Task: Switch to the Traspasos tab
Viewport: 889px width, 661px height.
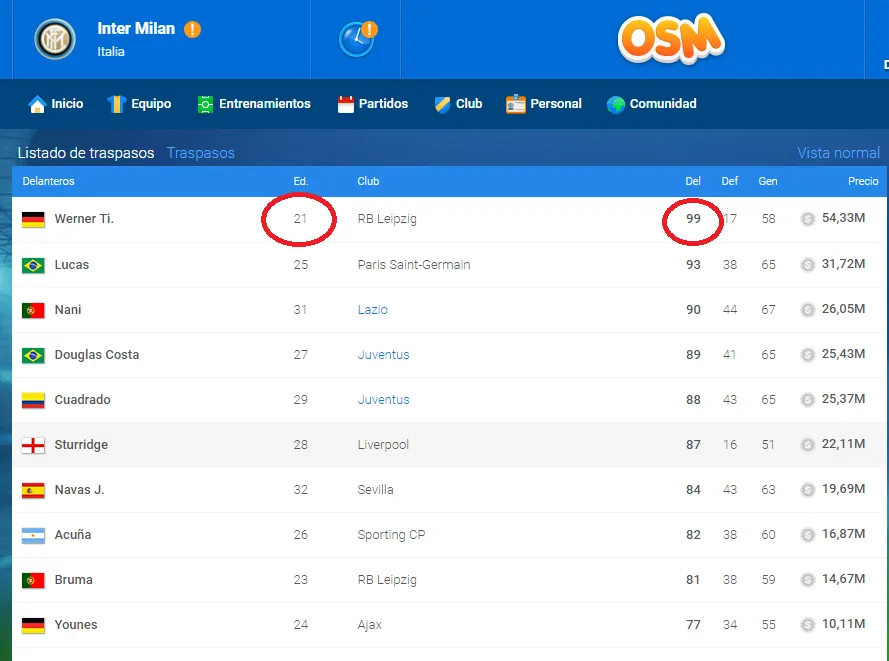Action: [201, 153]
